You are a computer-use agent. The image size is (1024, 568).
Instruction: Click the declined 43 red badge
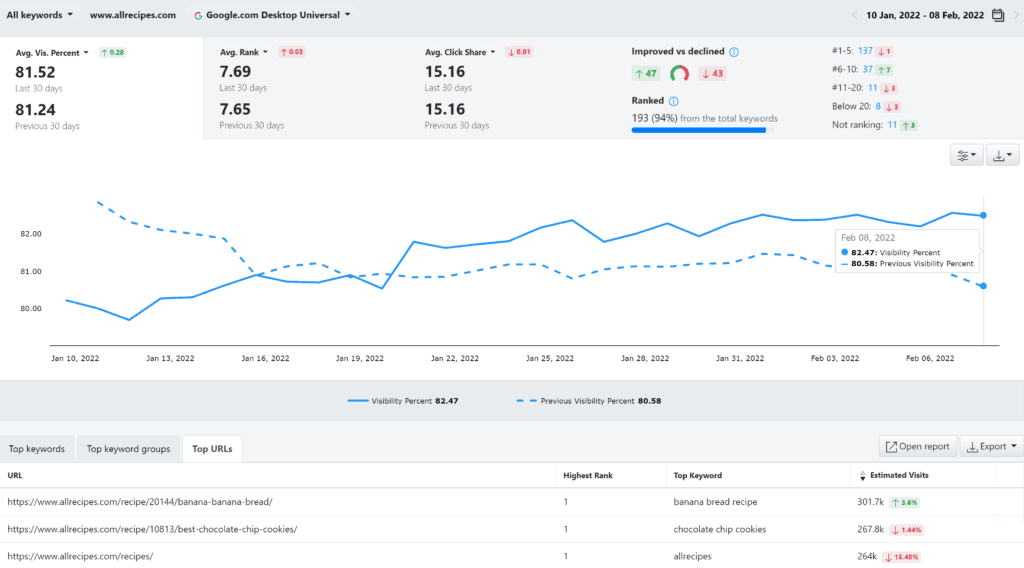point(712,73)
